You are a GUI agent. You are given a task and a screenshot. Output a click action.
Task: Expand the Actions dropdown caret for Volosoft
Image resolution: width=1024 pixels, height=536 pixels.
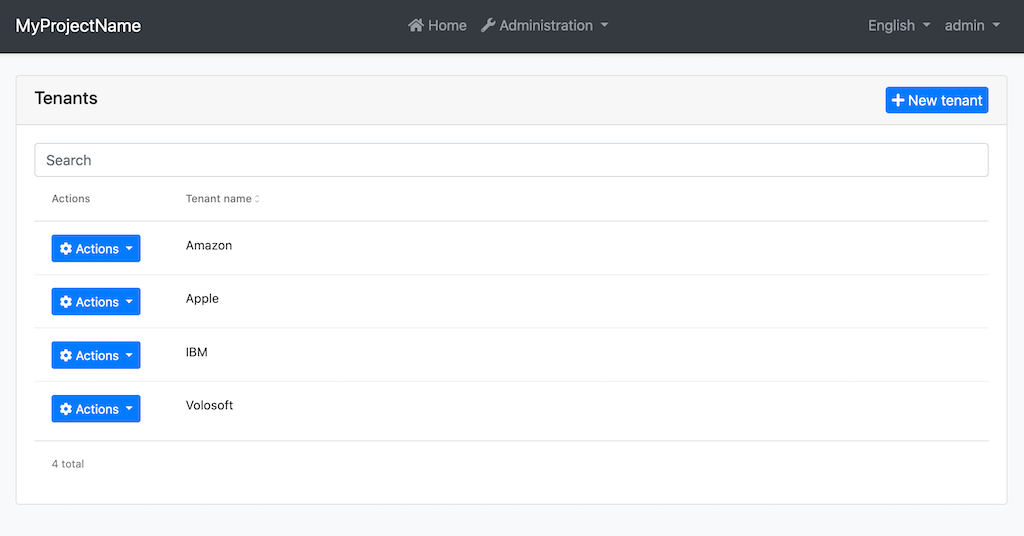130,409
